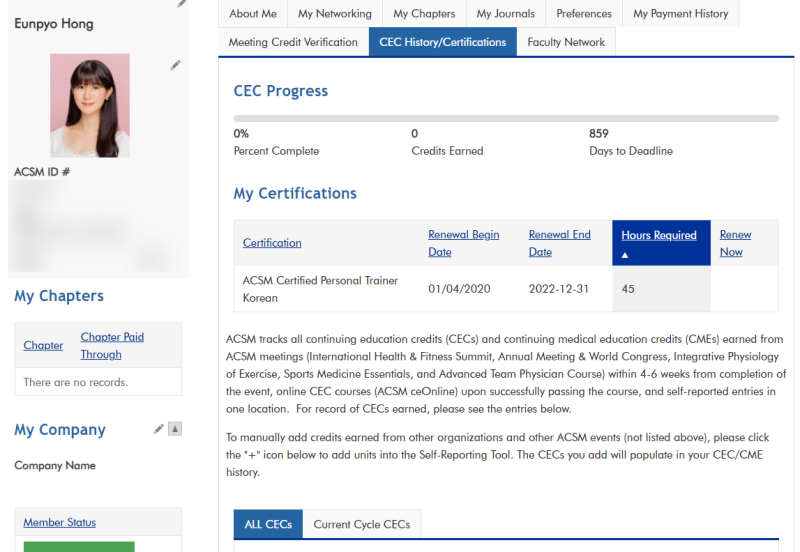Viewport: 800px width, 552px height.
Task: Switch to the My Chapters tab
Action: click(x=424, y=14)
